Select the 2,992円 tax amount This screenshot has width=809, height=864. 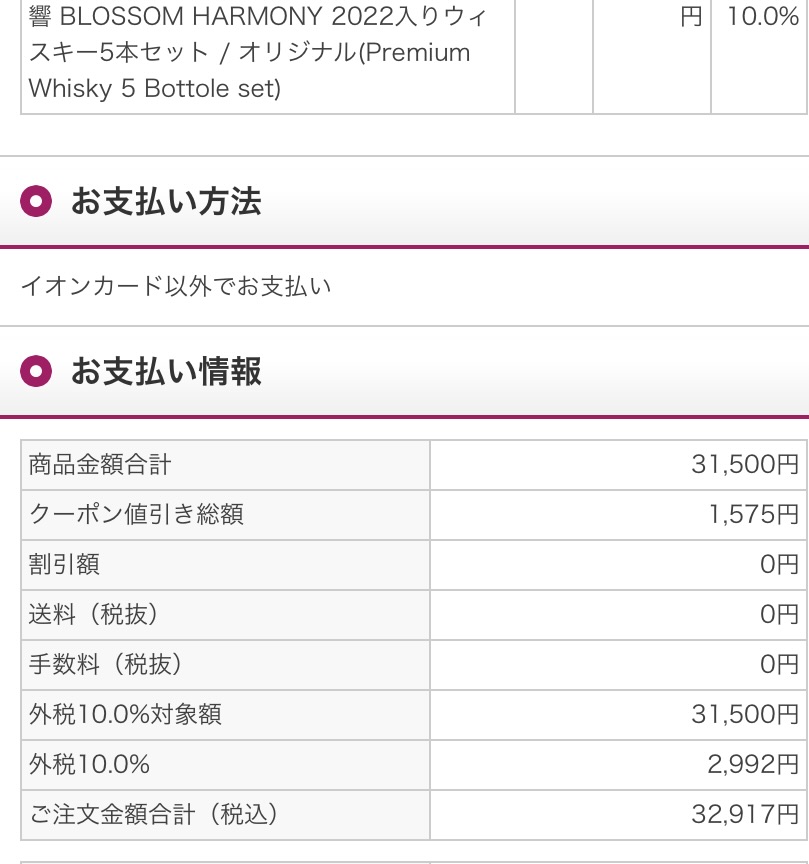pos(753,765)
